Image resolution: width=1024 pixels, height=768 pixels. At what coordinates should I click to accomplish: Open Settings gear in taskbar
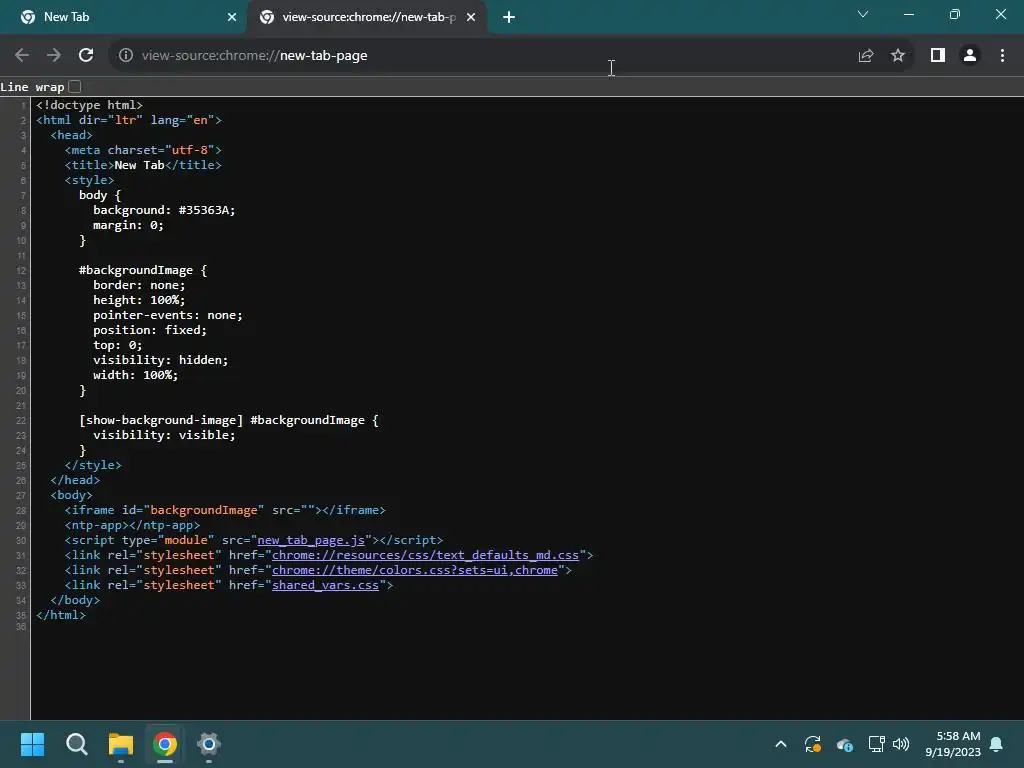pyautogui.click(x=209, y=744)
